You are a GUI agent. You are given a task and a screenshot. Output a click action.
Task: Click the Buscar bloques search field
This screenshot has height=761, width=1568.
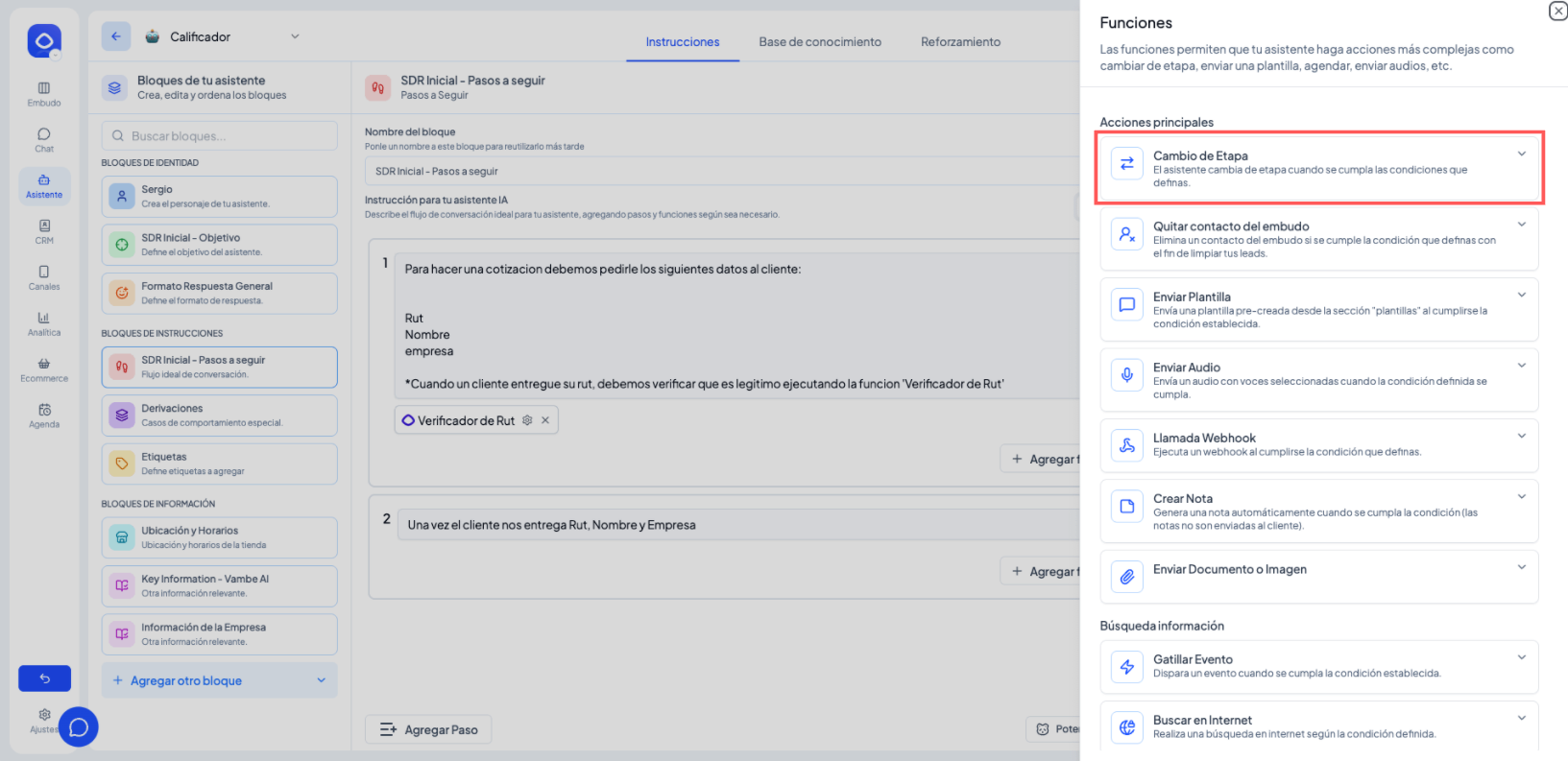(220, 136)
